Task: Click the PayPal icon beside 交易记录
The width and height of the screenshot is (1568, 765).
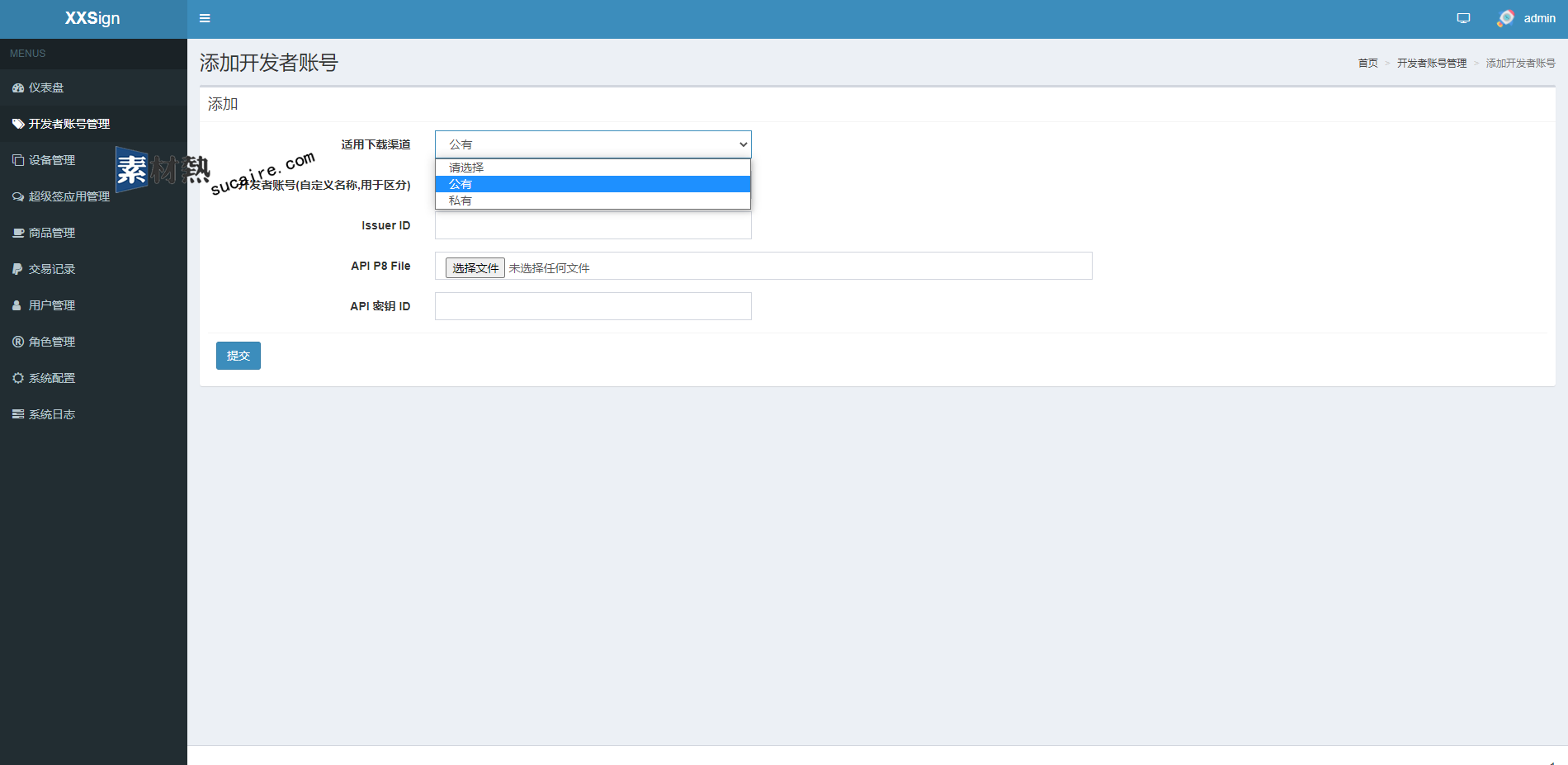Action: click(x=17, y=269)
